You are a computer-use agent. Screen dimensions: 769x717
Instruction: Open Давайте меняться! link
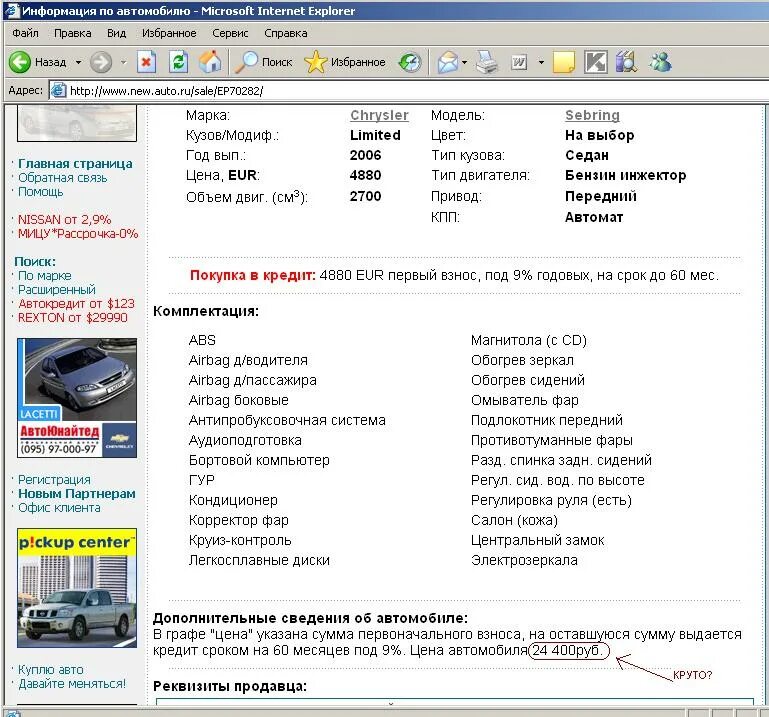tap(72, 684)
